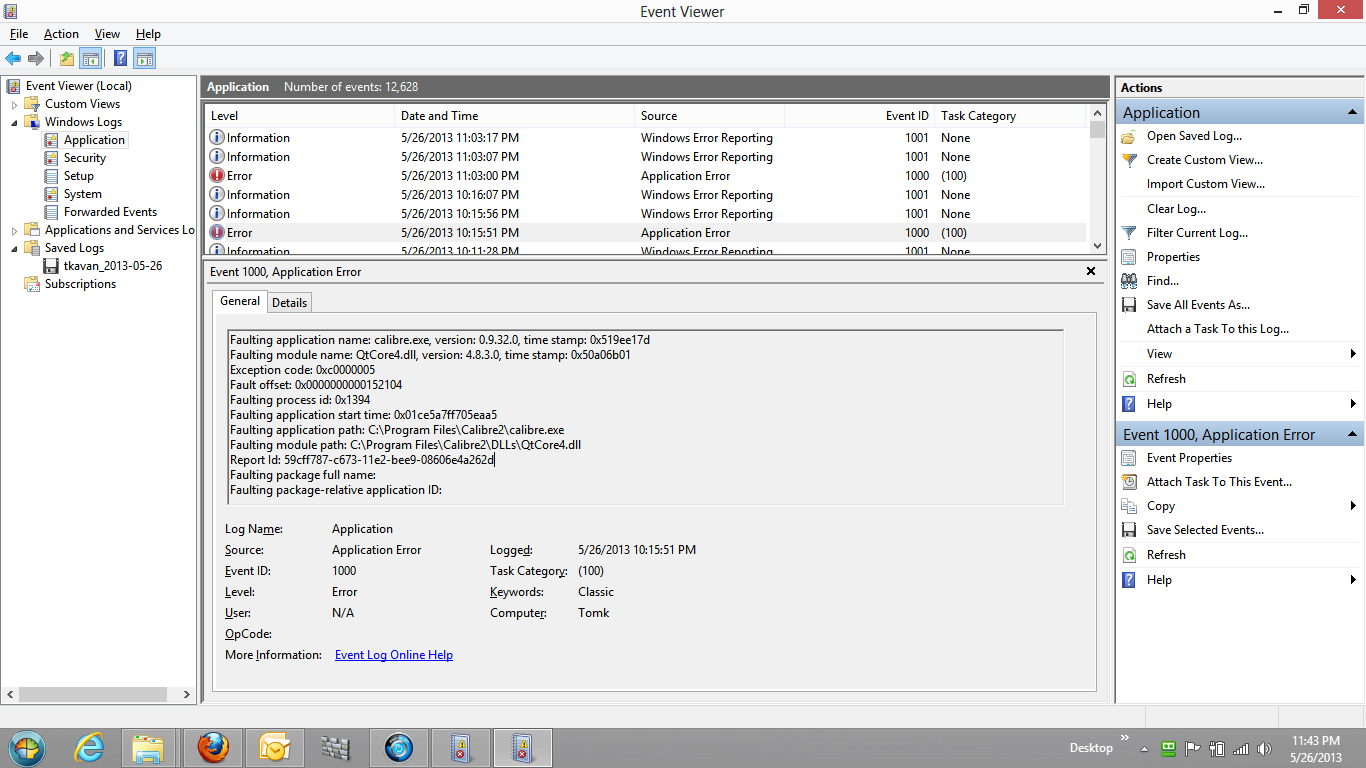Viewport: 1366px width, 768px height.
Task: Collapse the Saved Logs tree node
Action: click(x=15, y=248)
